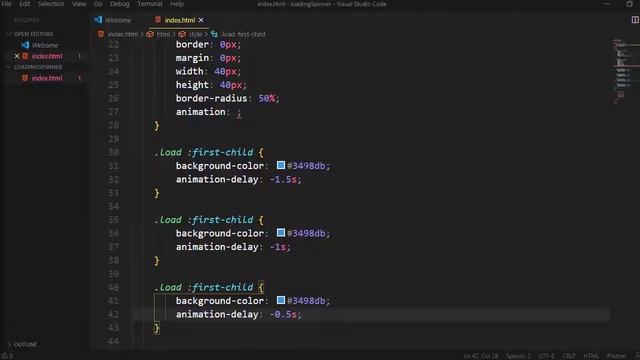This screenshot has width=640, height=360.
Task: Click 'animation' property on line 27
Action: click(200, 112)
